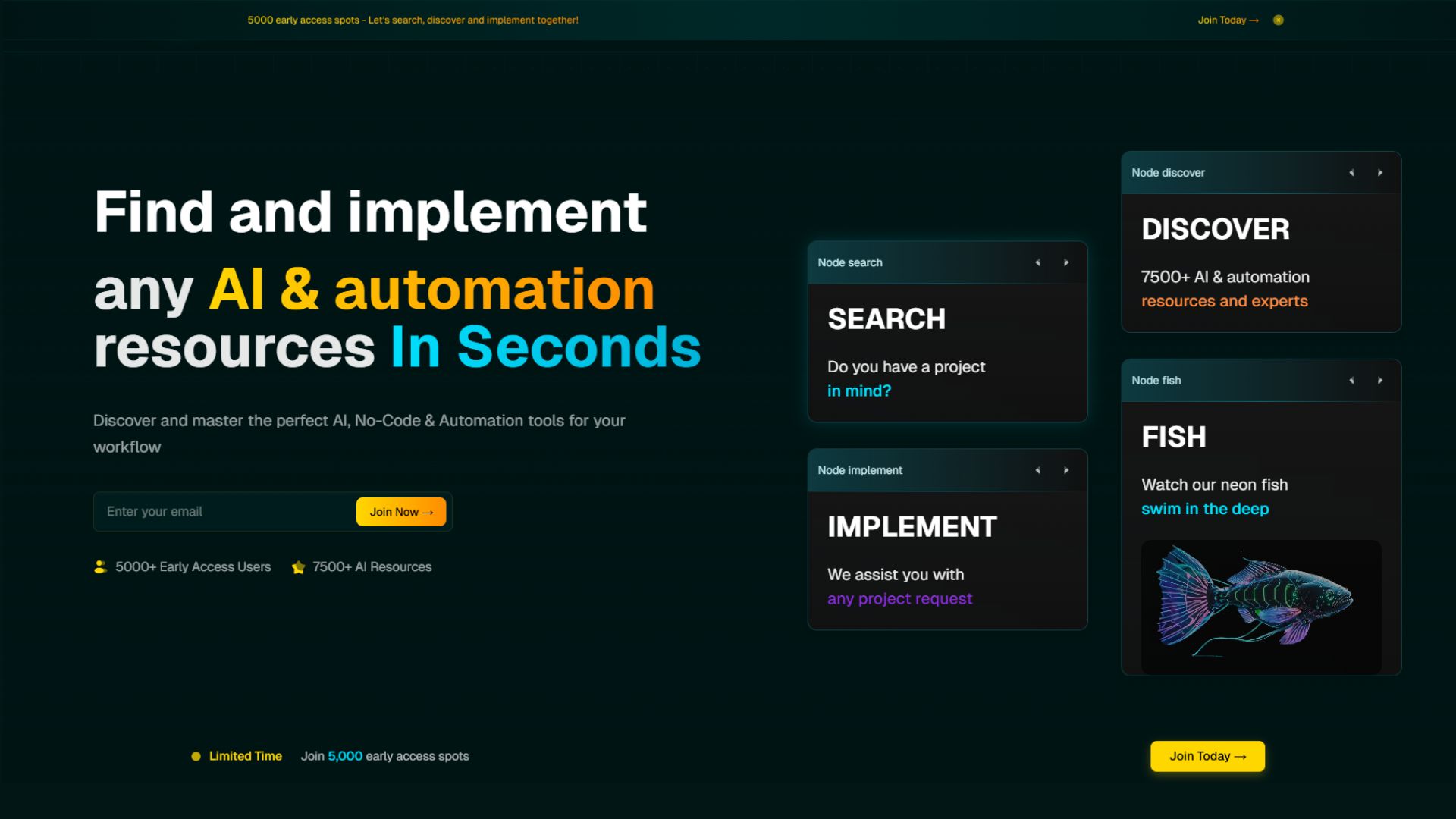Viewport: 1456px width, 819px height.
Task: Click the back arrow on Node fish
Action: pyautogui.click(x=1351, y=380)
